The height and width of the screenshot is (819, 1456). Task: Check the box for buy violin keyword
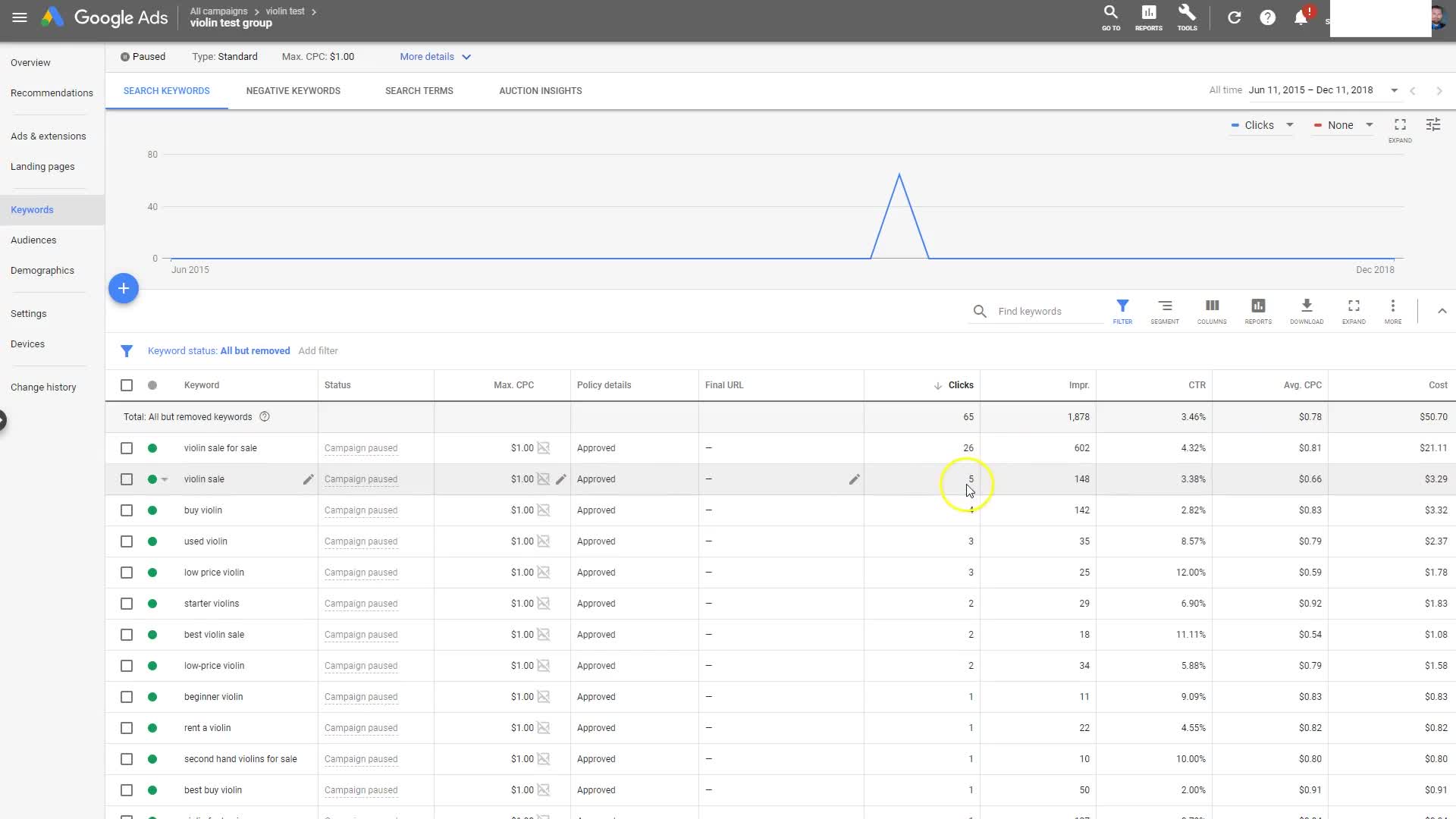click(x=127, y=510)
